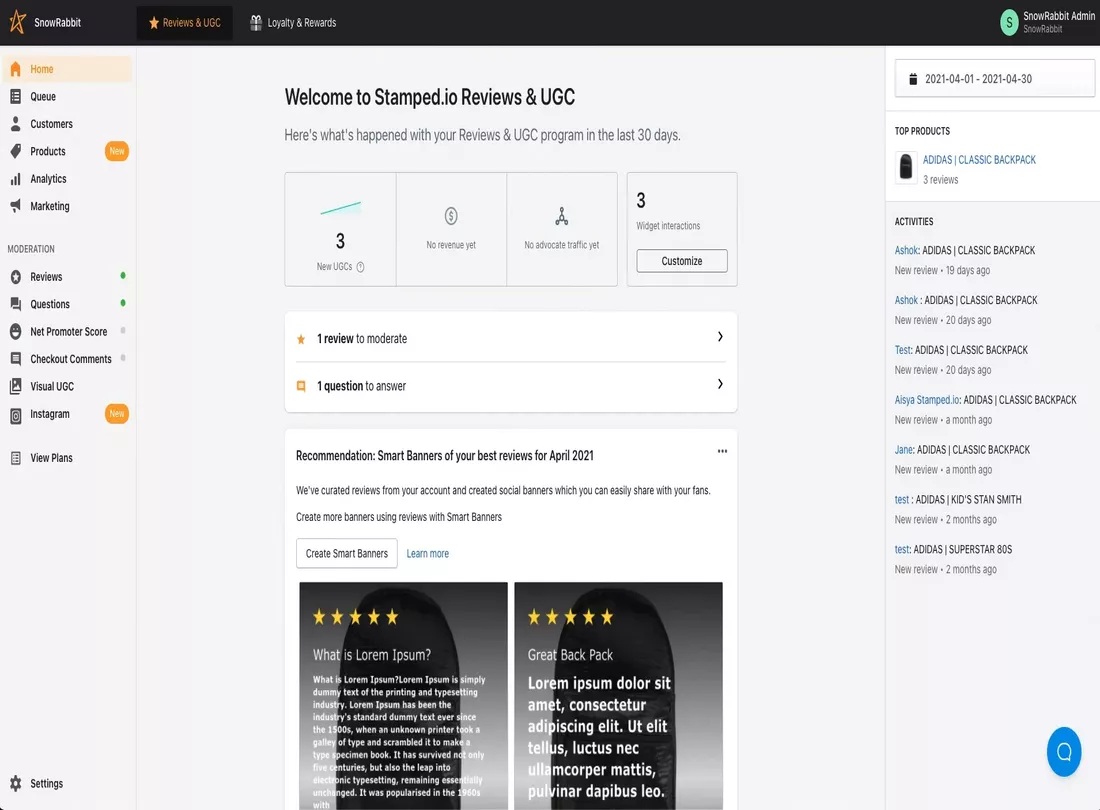Open the Analytics bar-chart icon
Image resolution: width=1100 pixels, height=810 pixels.
[15, 179]
